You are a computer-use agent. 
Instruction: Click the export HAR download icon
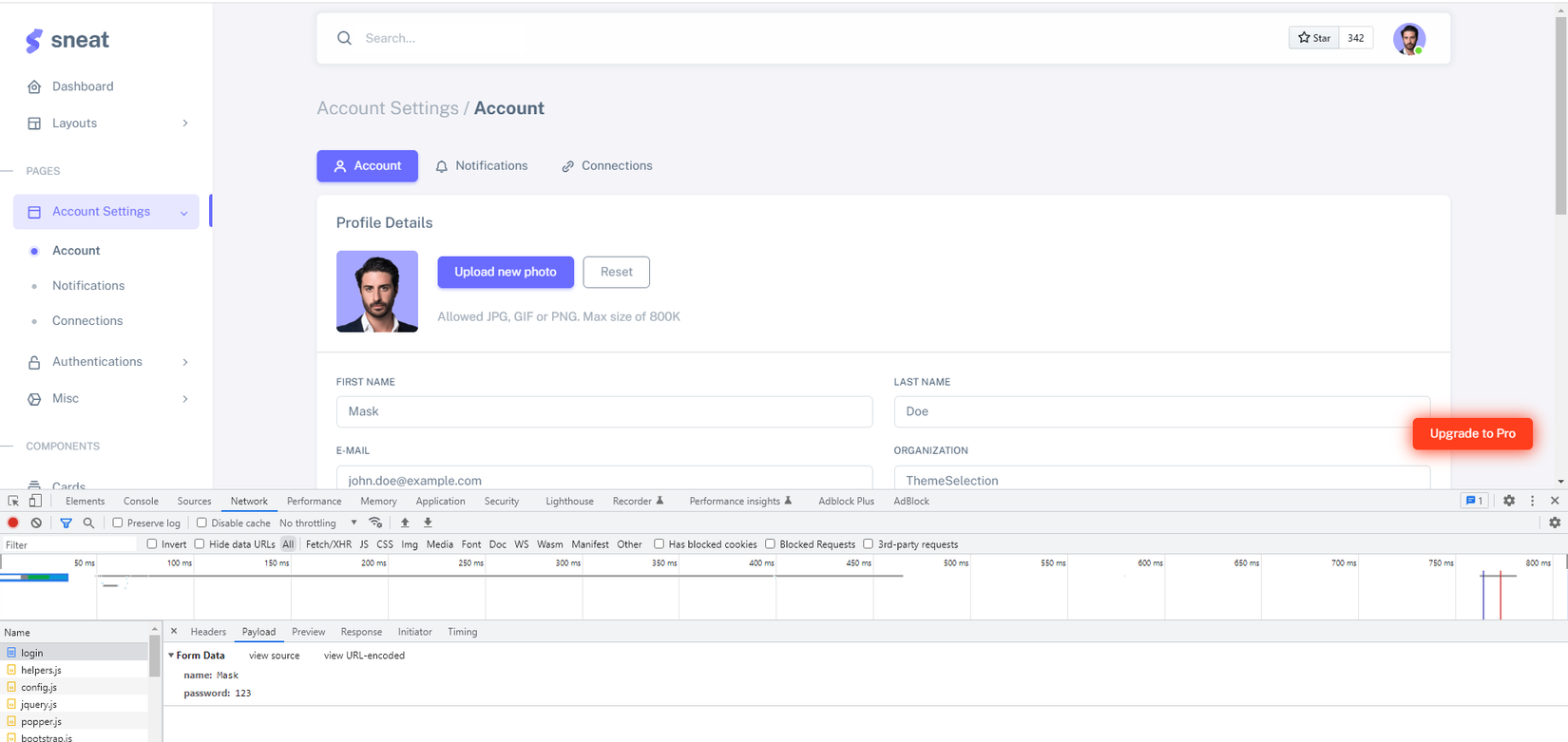click(x=428, y=523)
